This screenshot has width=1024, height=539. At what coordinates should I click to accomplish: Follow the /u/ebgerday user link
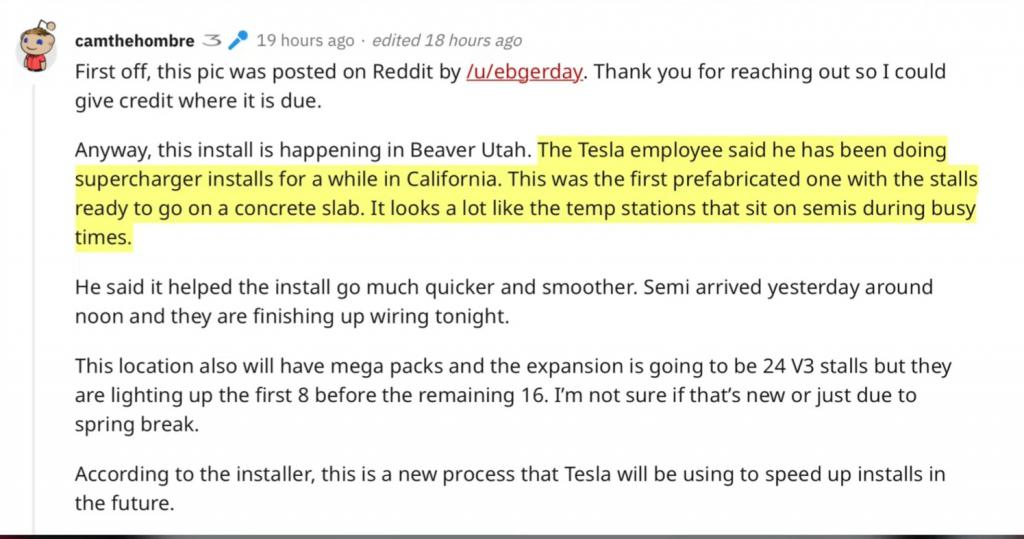(524, 71)
